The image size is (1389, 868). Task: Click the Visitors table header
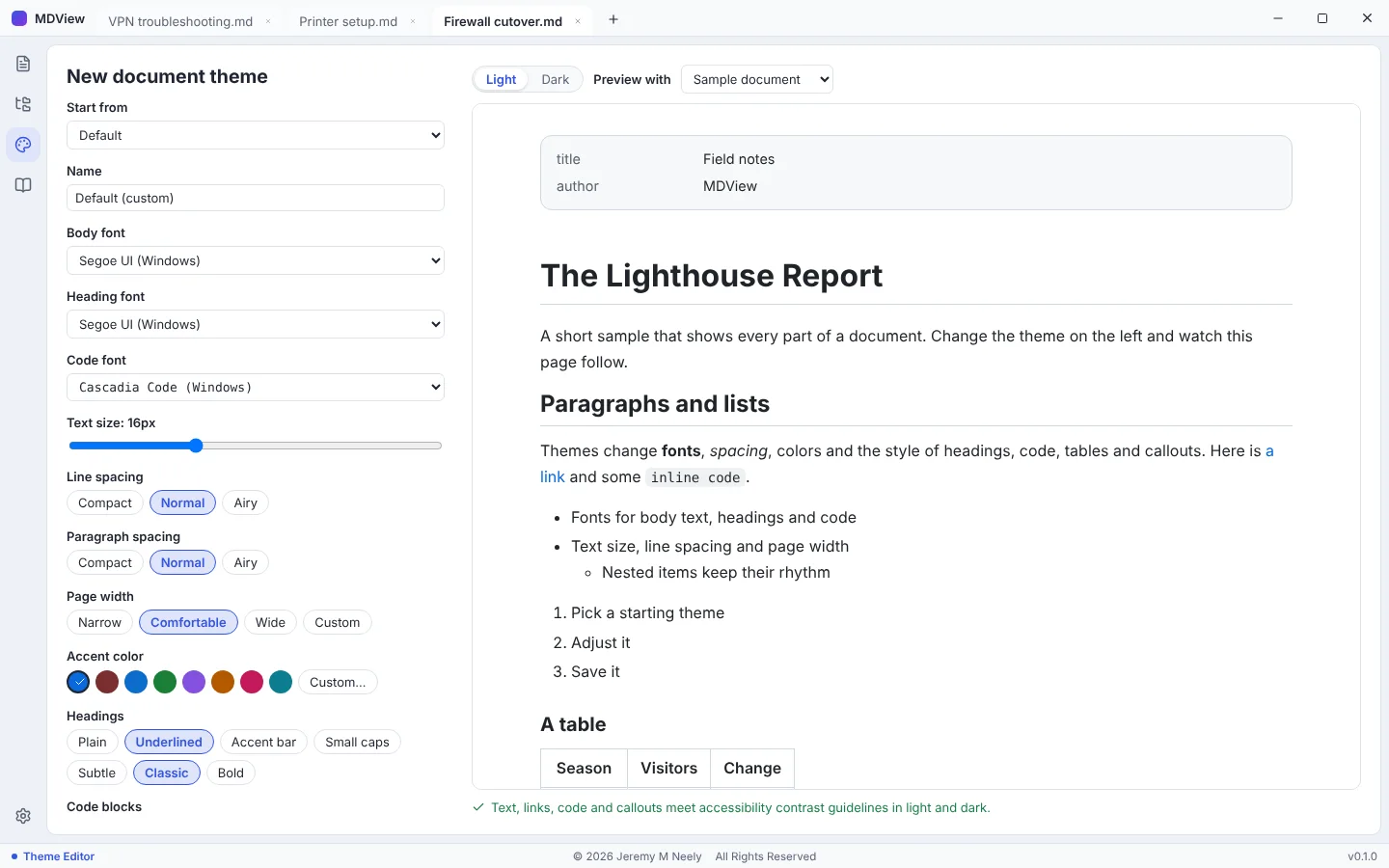click(x=668, y=769)
